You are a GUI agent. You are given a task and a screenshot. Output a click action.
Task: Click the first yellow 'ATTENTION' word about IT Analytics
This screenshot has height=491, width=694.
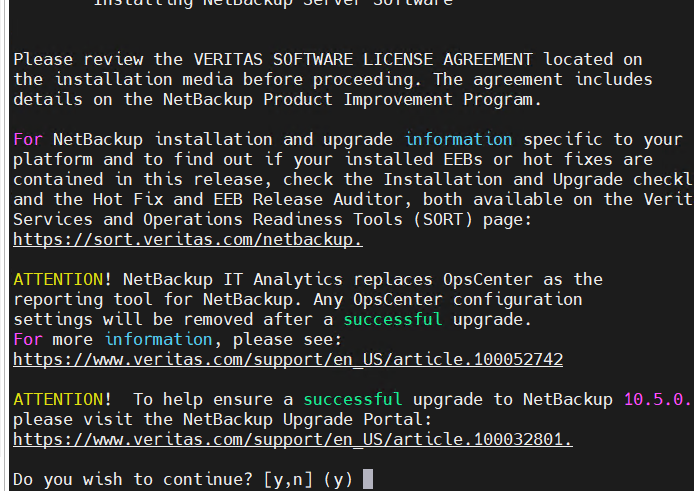(x=58, y=279)
